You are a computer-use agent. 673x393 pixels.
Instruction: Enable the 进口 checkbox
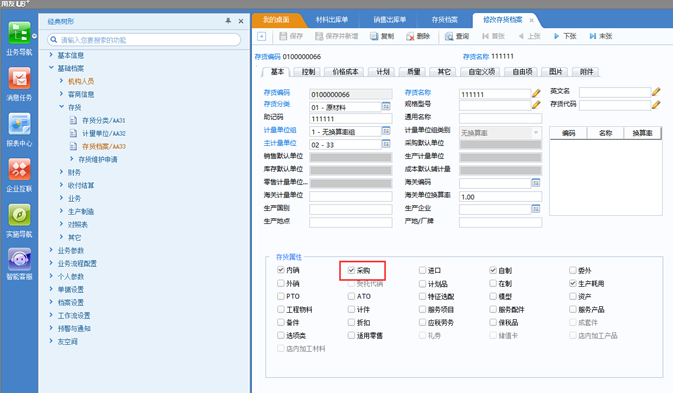422,270
